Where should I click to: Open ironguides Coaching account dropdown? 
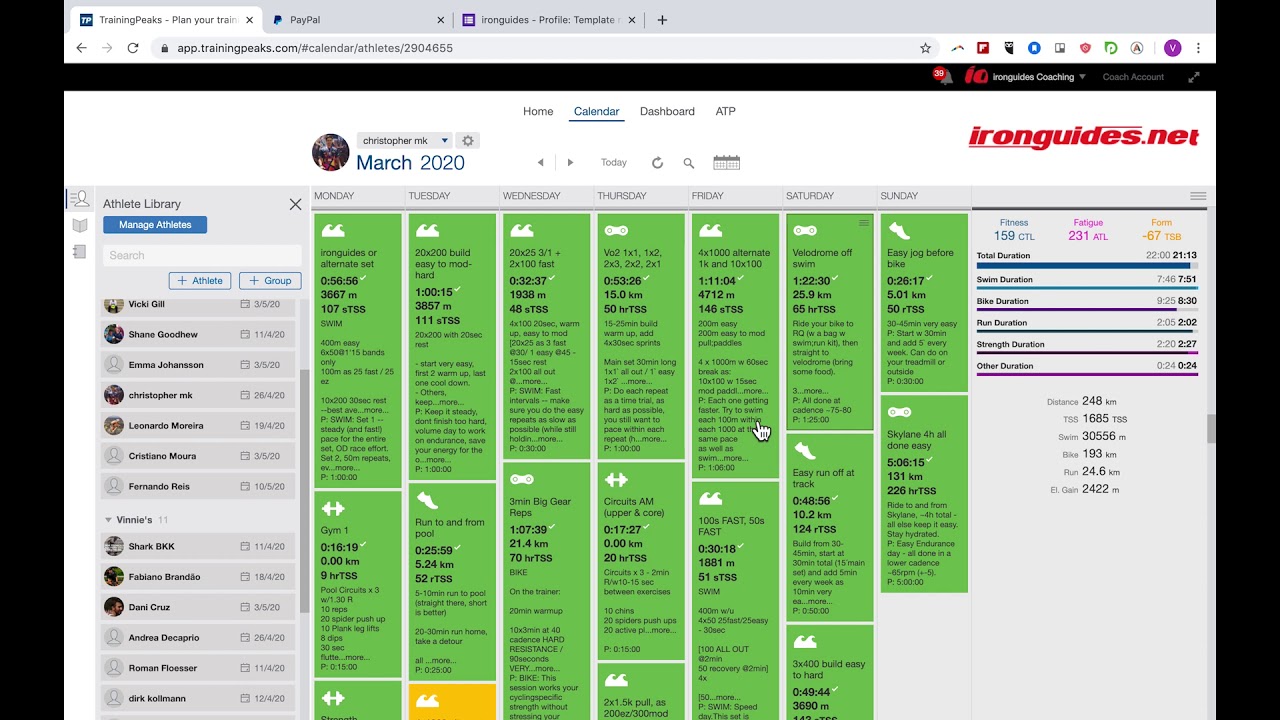(1039, 77)
